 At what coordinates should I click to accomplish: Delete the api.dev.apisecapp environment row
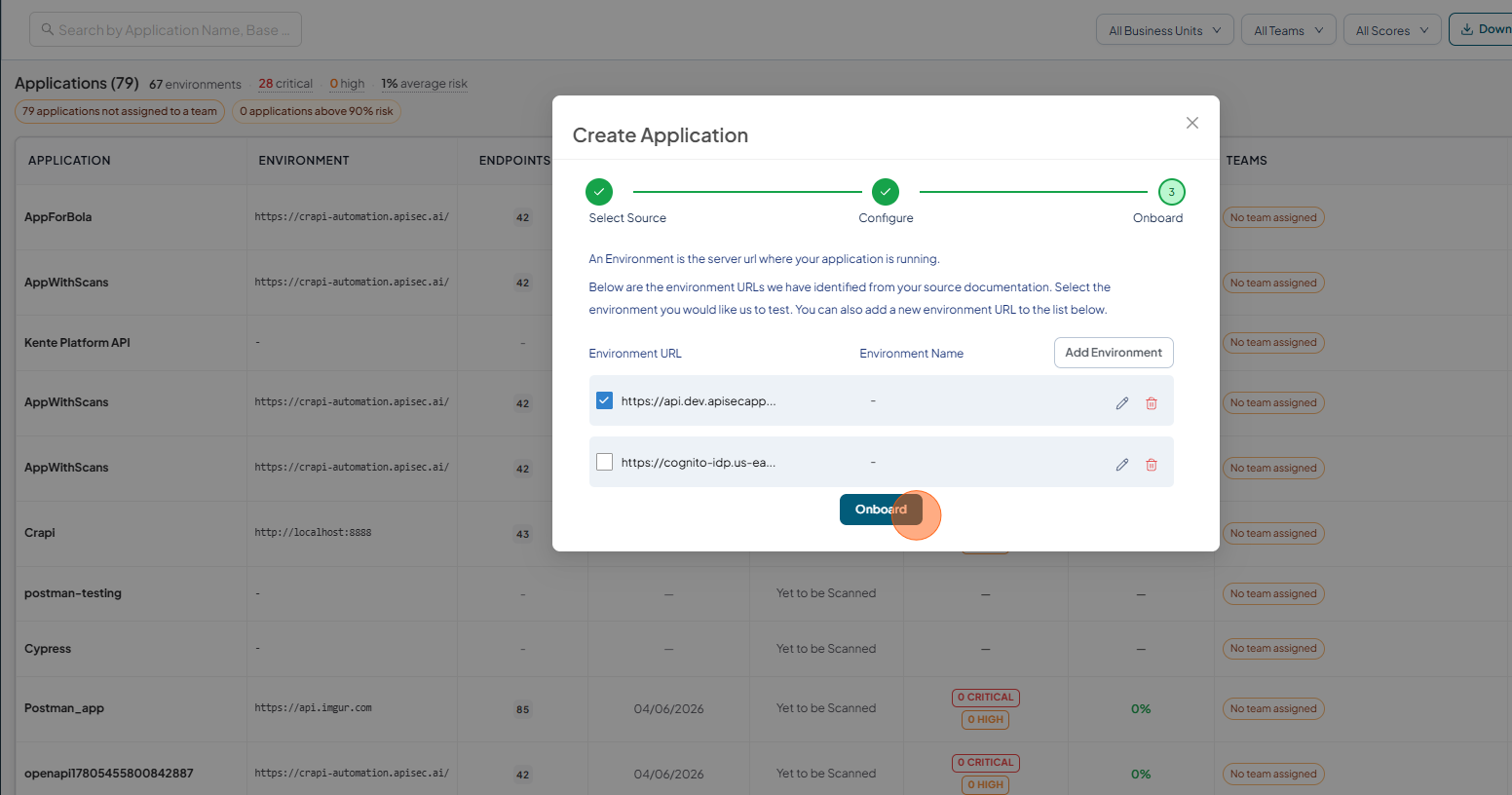1152,403
